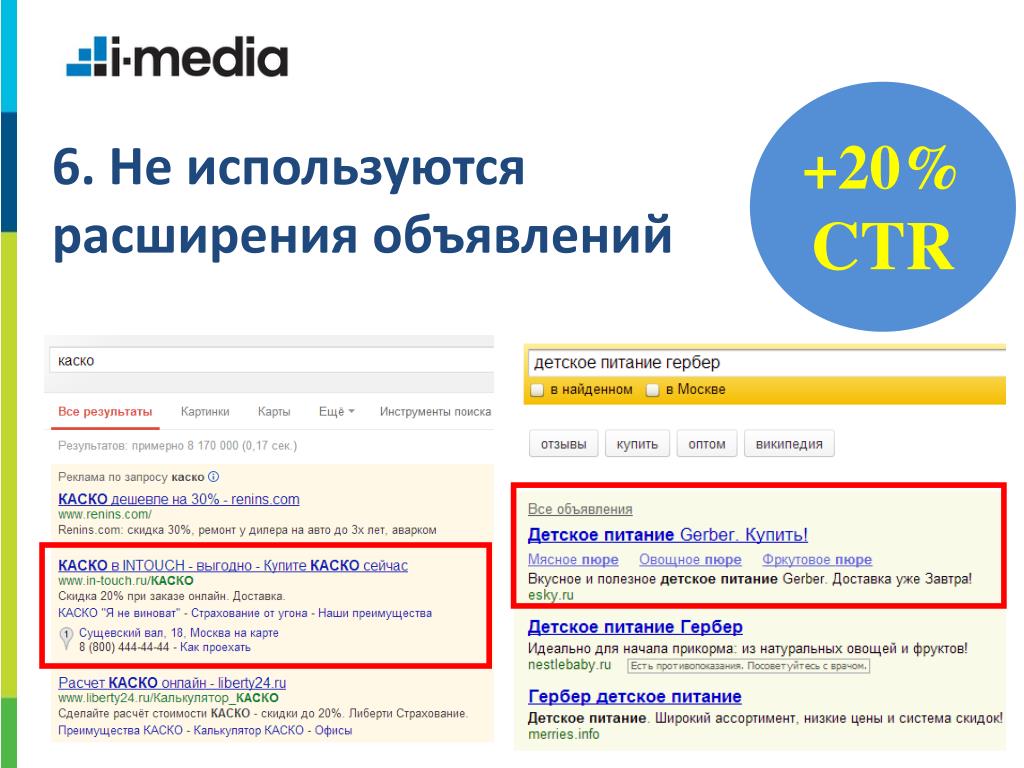1024x768 pixels.
Task: Tick the 'в Москве' checkbox
Action: (x=652, y=390)
